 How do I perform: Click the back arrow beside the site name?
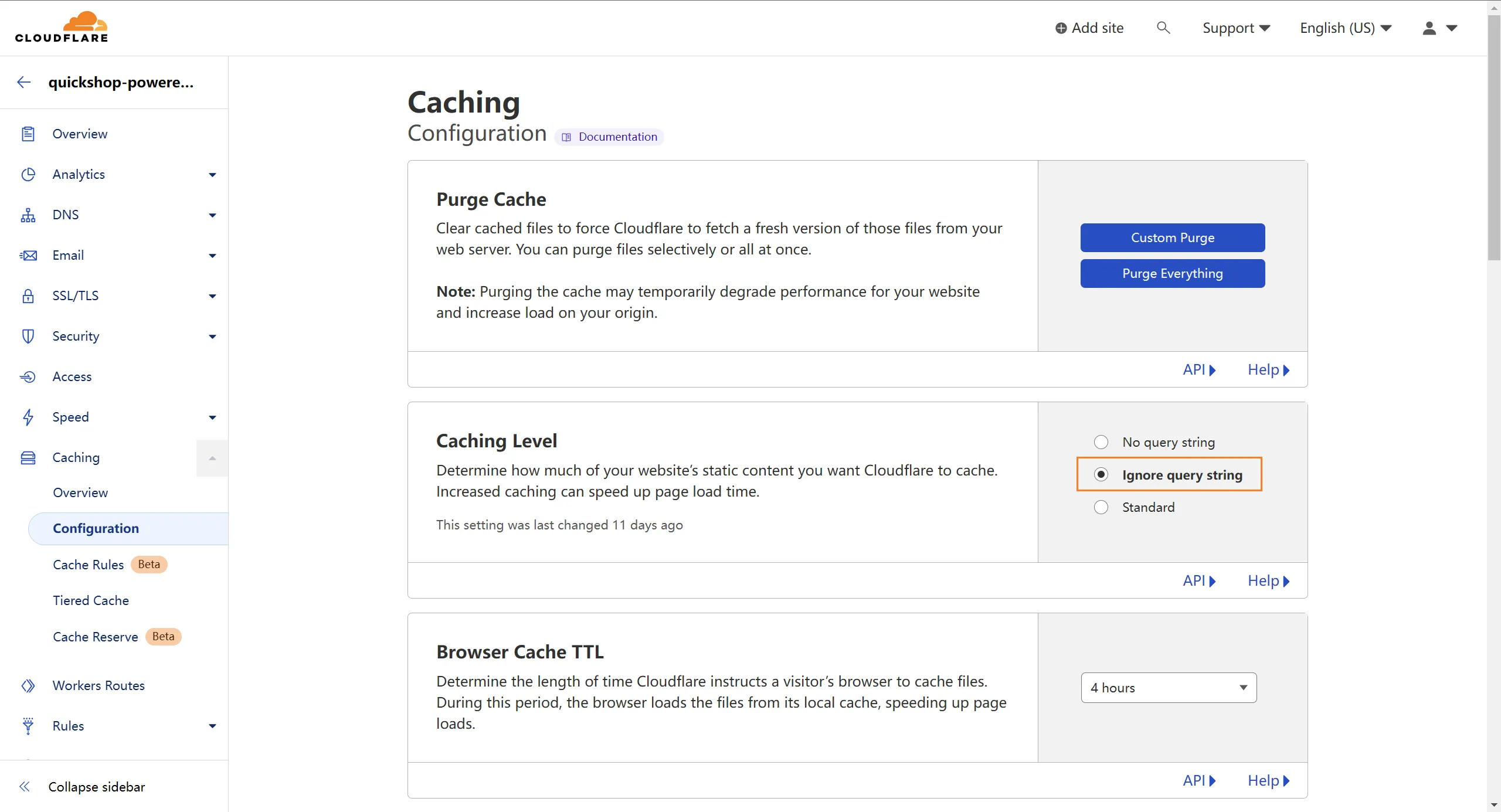coord(24,82)
